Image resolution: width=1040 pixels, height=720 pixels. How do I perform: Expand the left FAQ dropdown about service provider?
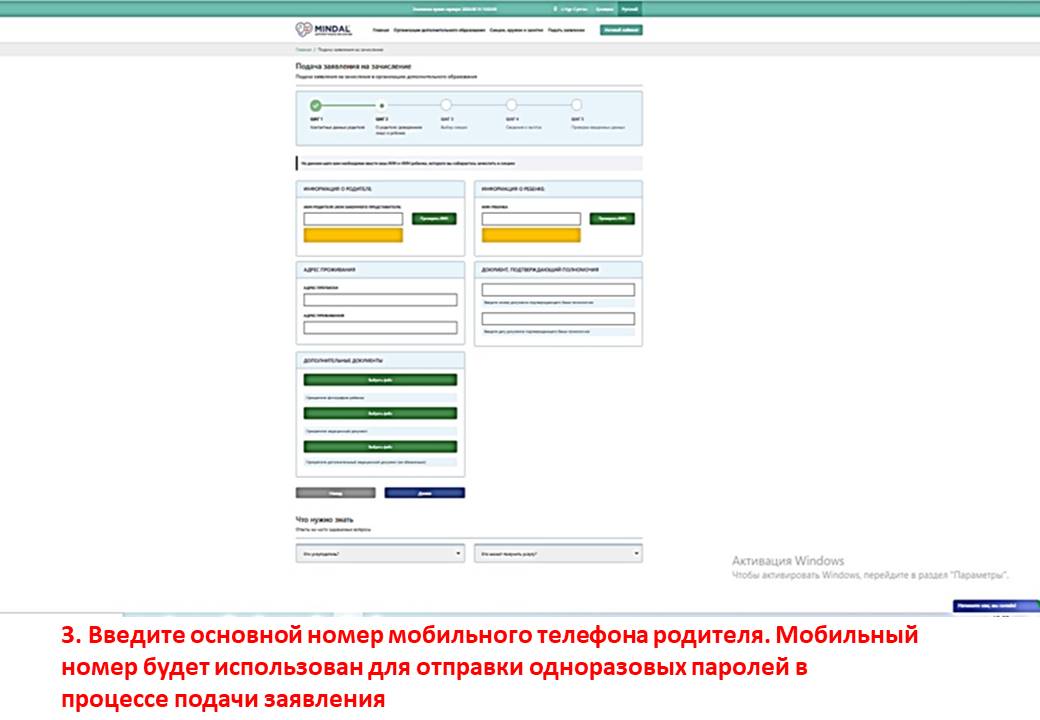[x=380, y=553]
